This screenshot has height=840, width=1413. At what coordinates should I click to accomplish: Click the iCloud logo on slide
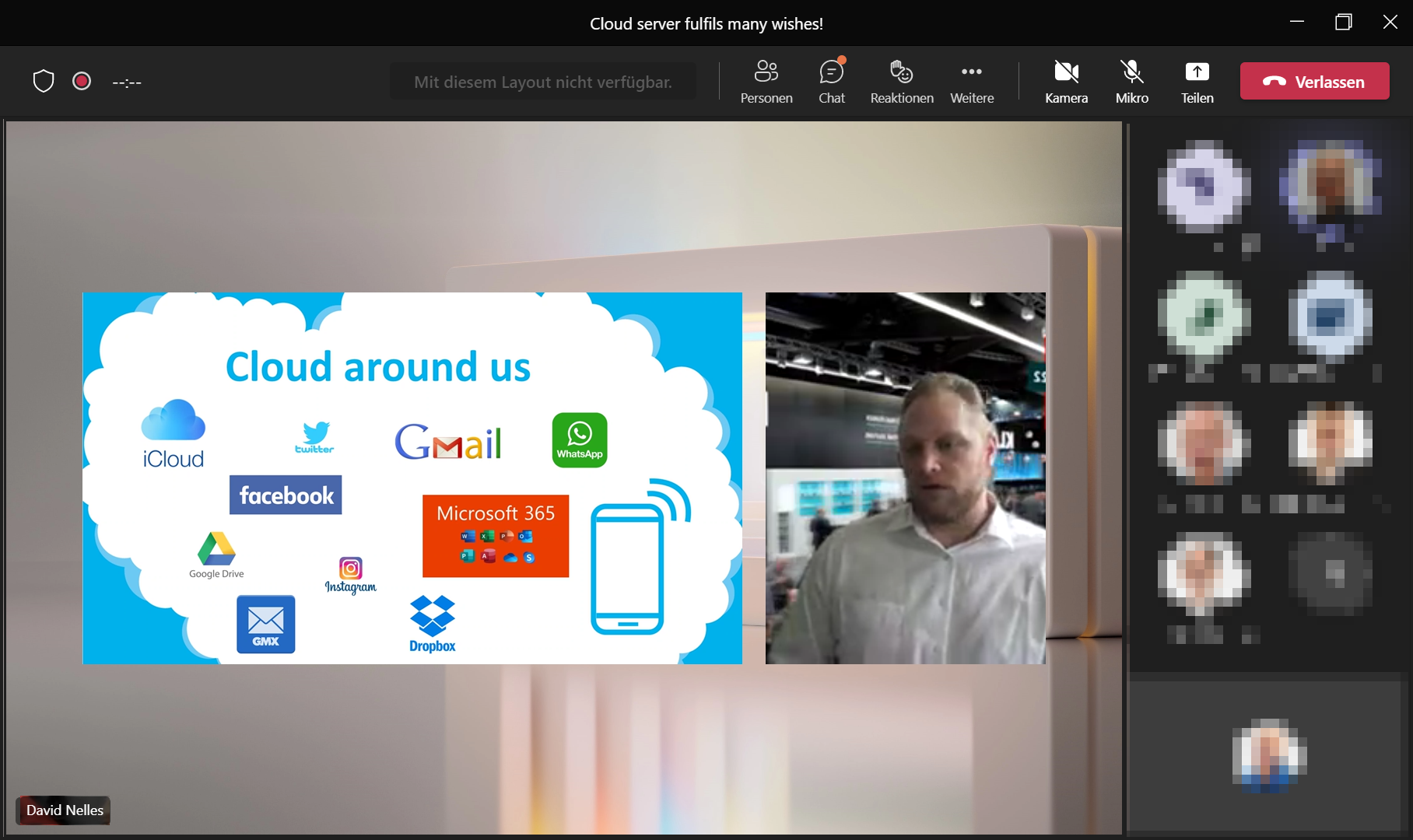173,434
